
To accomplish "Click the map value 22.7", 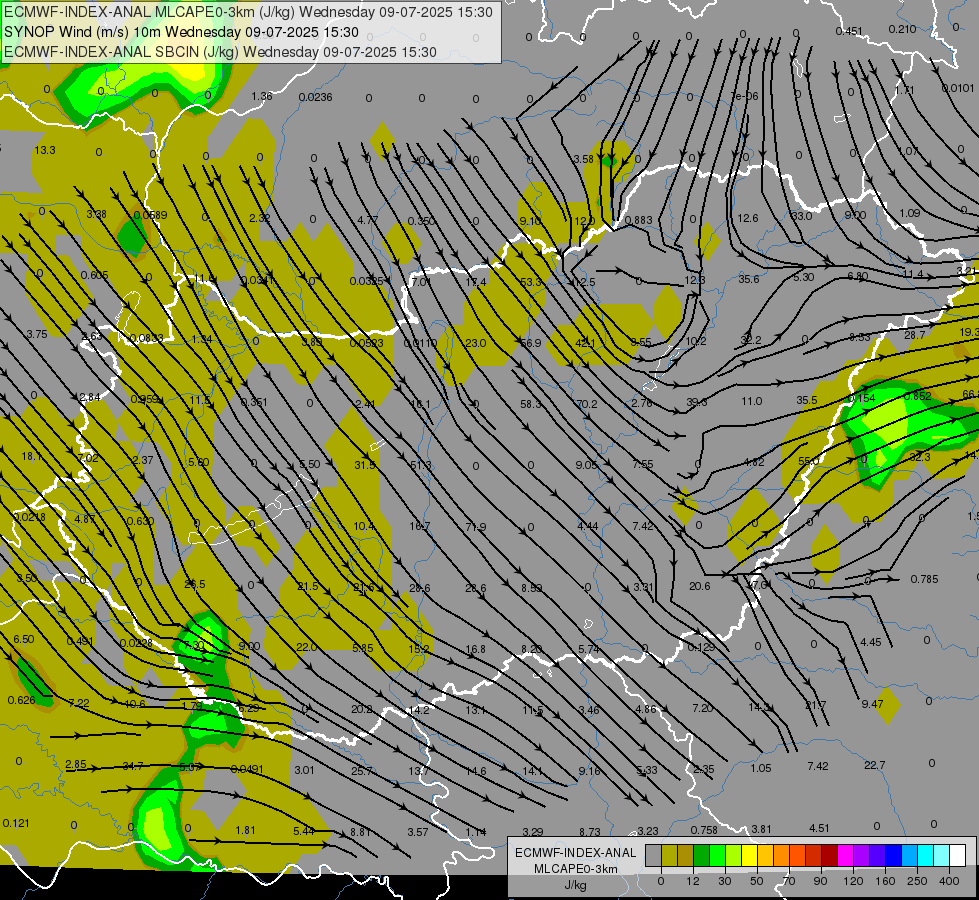I will click(x=875, y=765).
